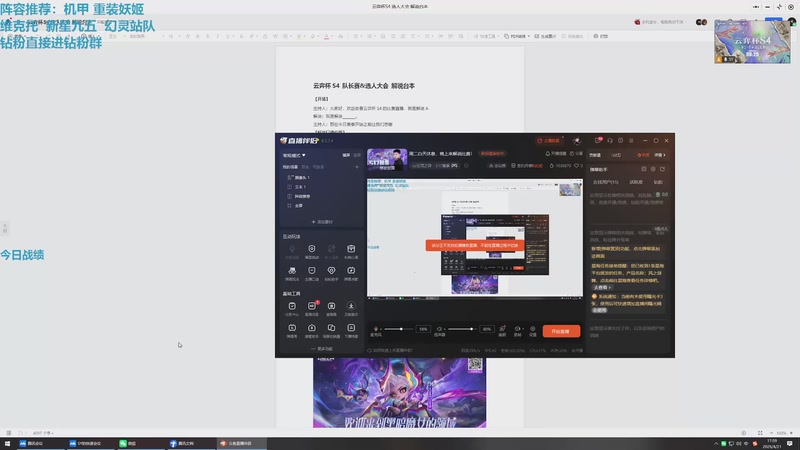Image resolution: width=800 pixels, height=450 pixels.
Task: Switch to 腾讯文档 in the taskbar
Action: tap(189, 443)
